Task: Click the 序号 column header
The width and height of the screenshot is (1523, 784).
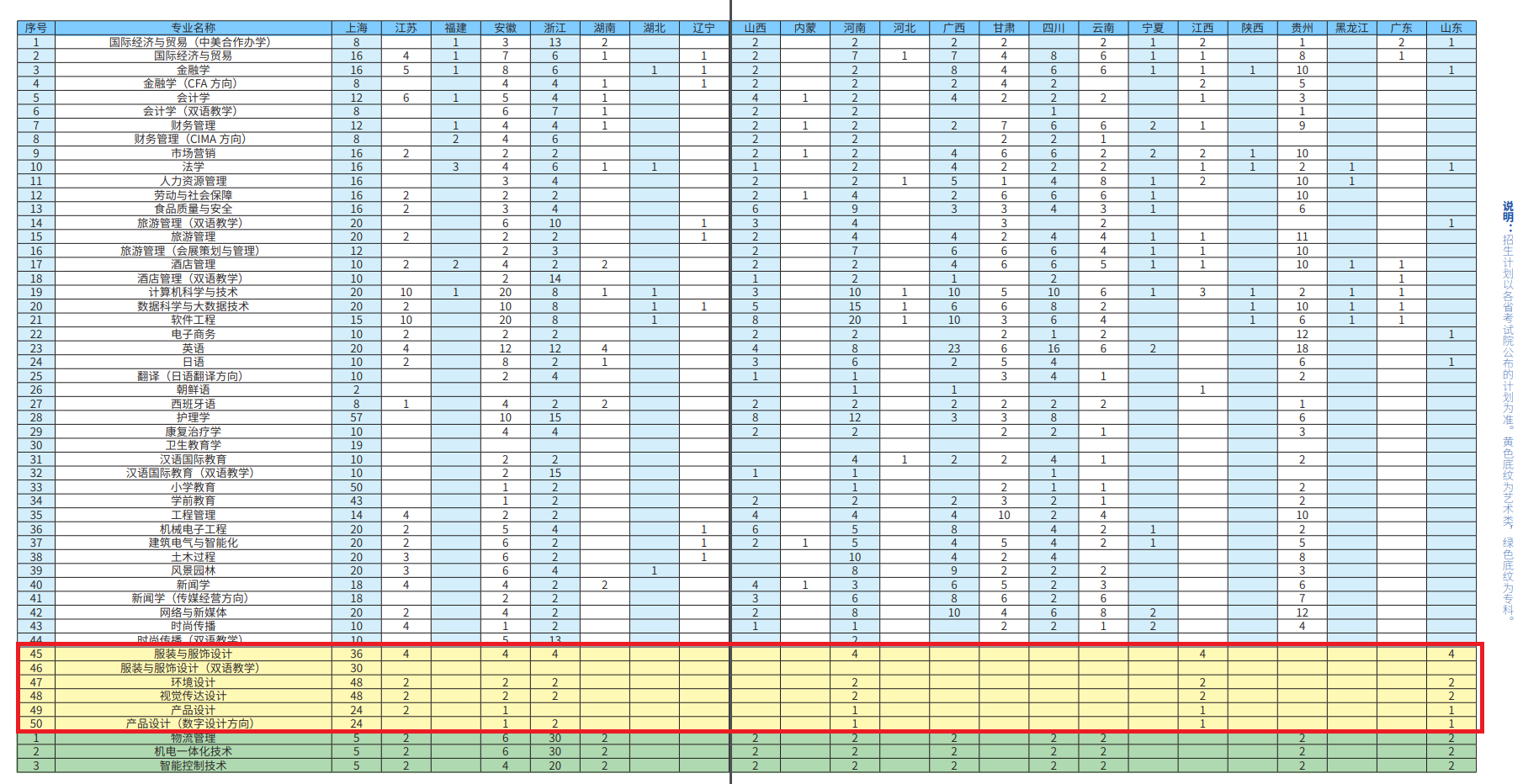Action: click(36, 28)
